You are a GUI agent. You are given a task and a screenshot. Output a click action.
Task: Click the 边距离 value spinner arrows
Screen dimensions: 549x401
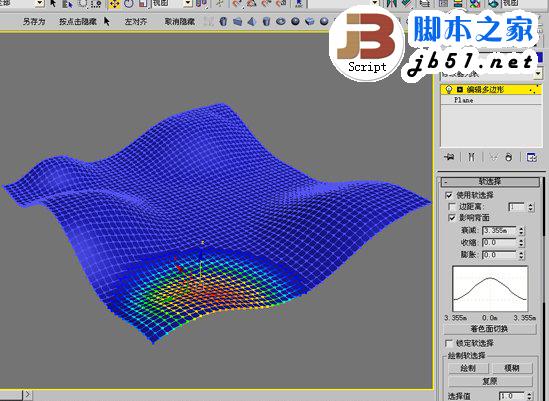click(531, 207)
